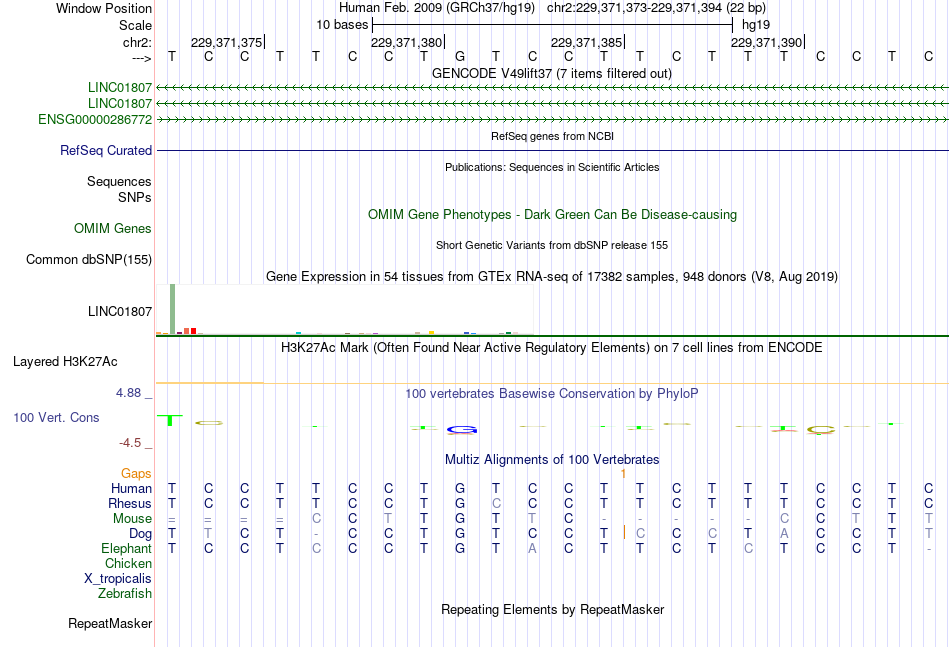Click the Elephant alignment row label
This screenshot has width=950, height=647.
(x=127, y=548)
